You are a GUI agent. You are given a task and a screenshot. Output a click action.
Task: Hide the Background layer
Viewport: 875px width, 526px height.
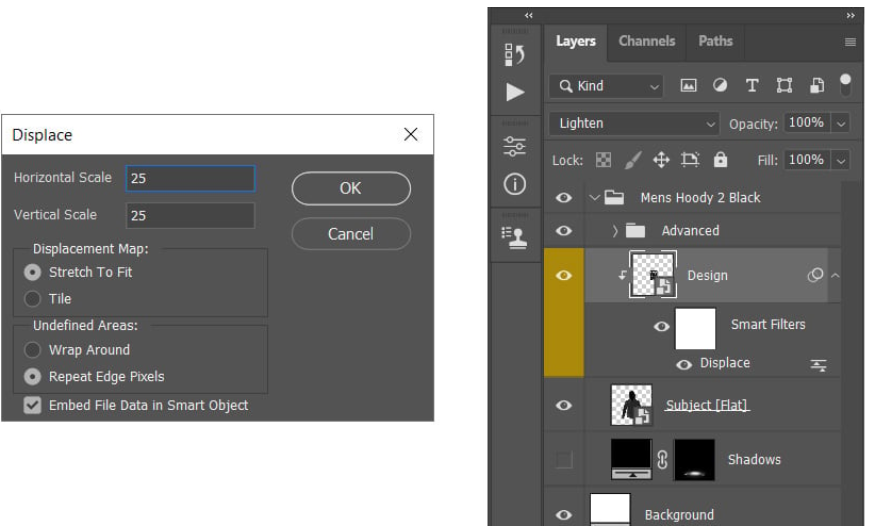[564, 515]
